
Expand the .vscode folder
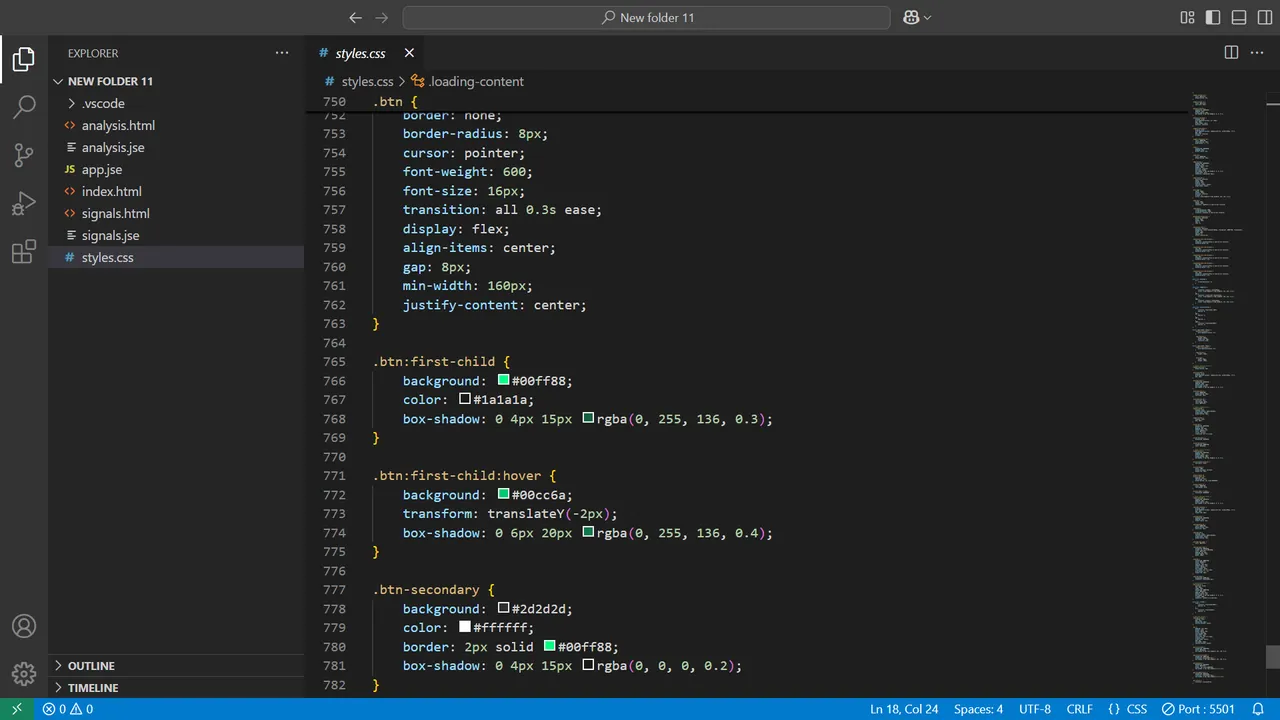tap(176, 103)
